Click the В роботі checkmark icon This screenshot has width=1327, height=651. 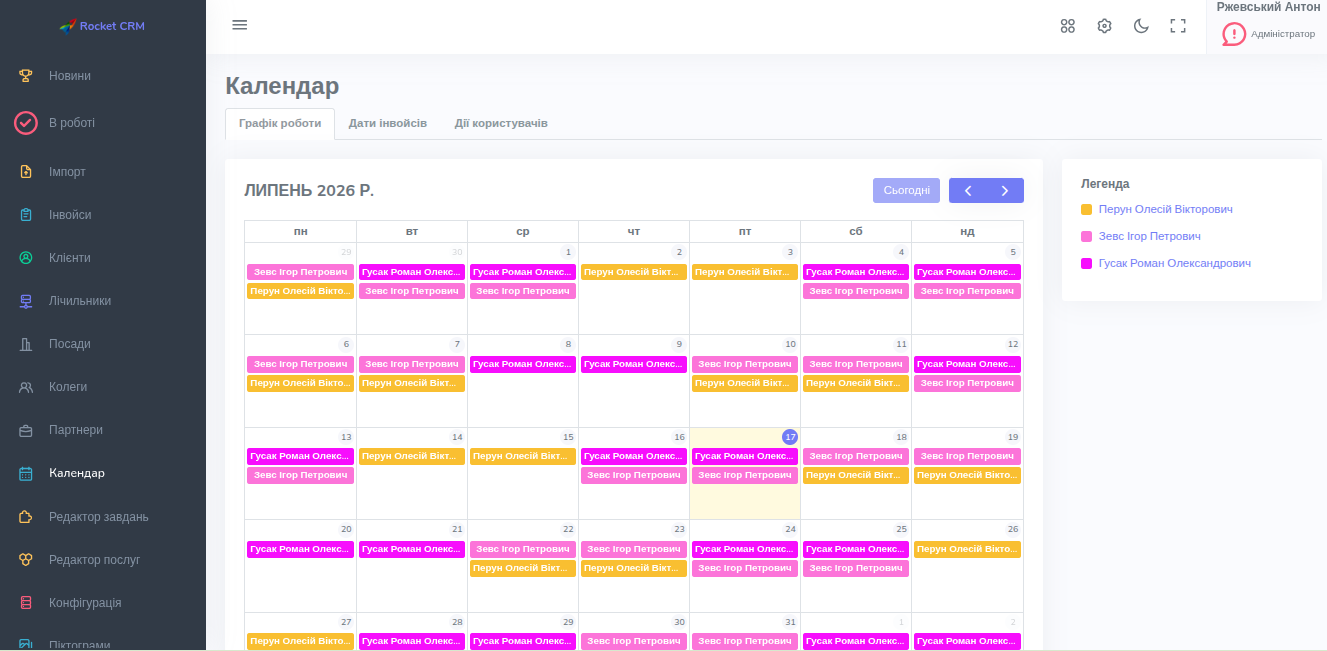tap(26, 123)
